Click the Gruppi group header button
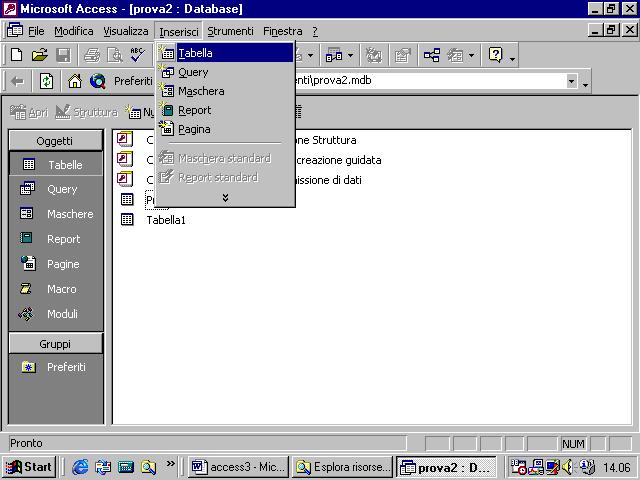The height and width of the screenshot is (480, 640). tap(56, 344)
